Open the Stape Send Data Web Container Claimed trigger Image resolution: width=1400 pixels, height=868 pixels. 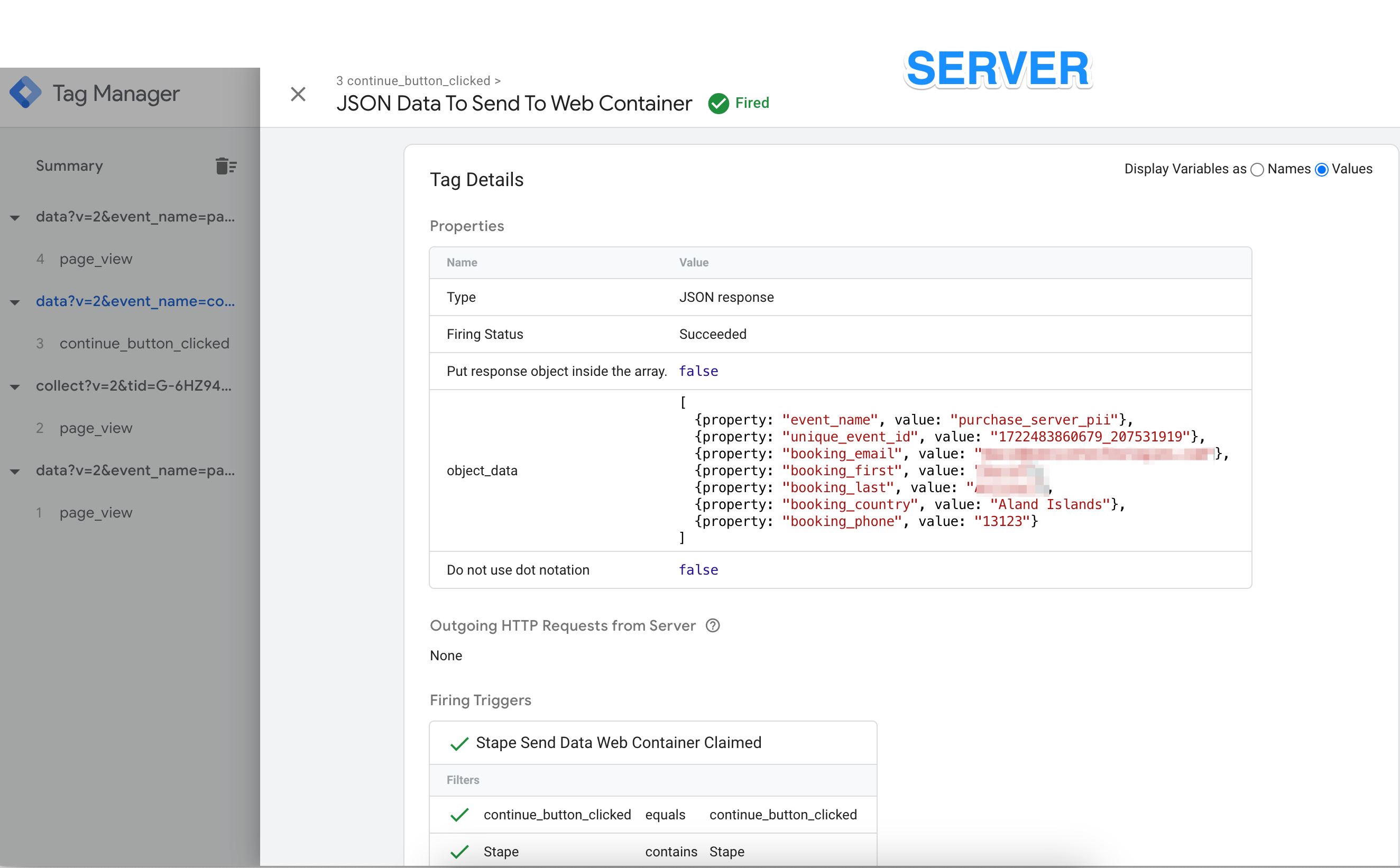619,742
